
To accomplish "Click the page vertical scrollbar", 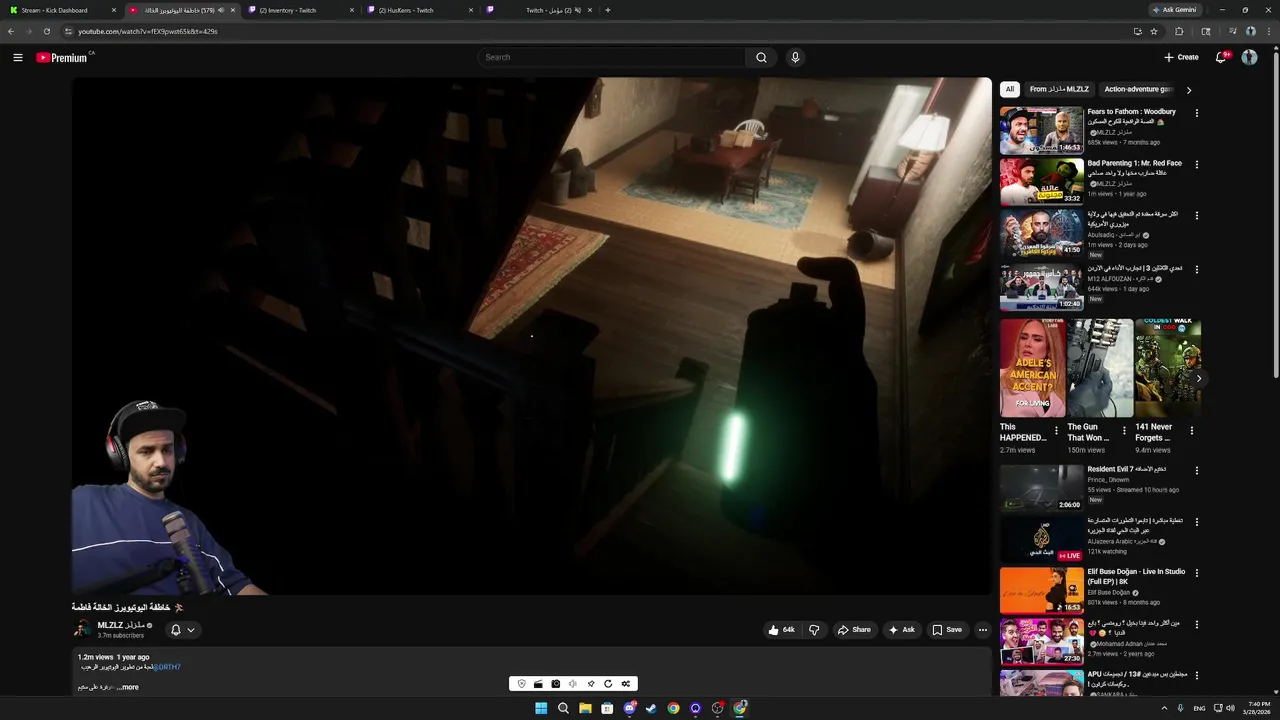I will pos(1276,215).
